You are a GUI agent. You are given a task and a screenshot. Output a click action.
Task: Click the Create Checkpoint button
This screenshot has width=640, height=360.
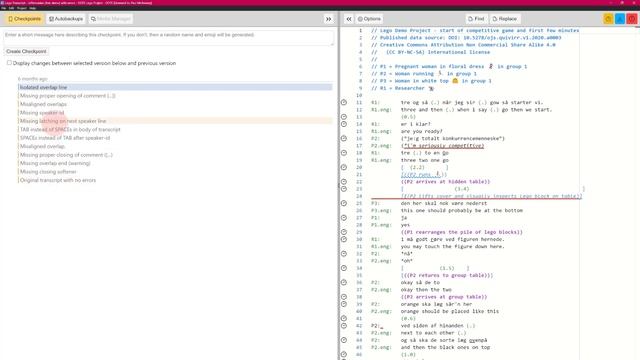tap(26, 51)
